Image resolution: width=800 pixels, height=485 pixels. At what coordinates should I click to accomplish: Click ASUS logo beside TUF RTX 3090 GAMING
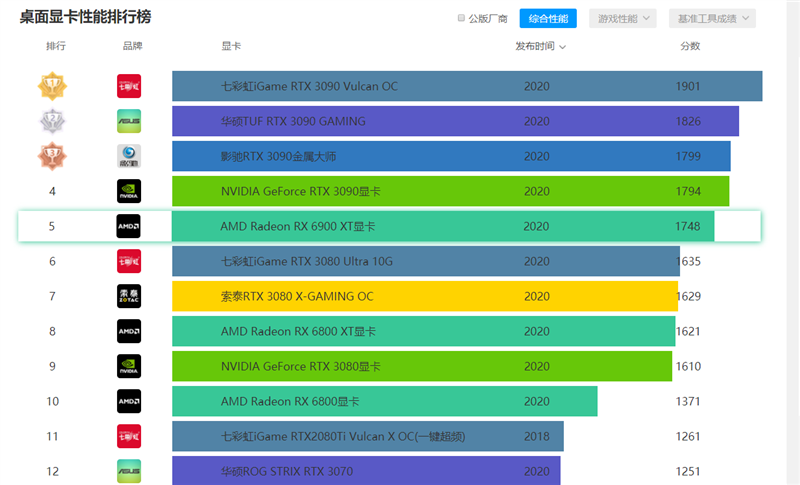tap(129, 121)
